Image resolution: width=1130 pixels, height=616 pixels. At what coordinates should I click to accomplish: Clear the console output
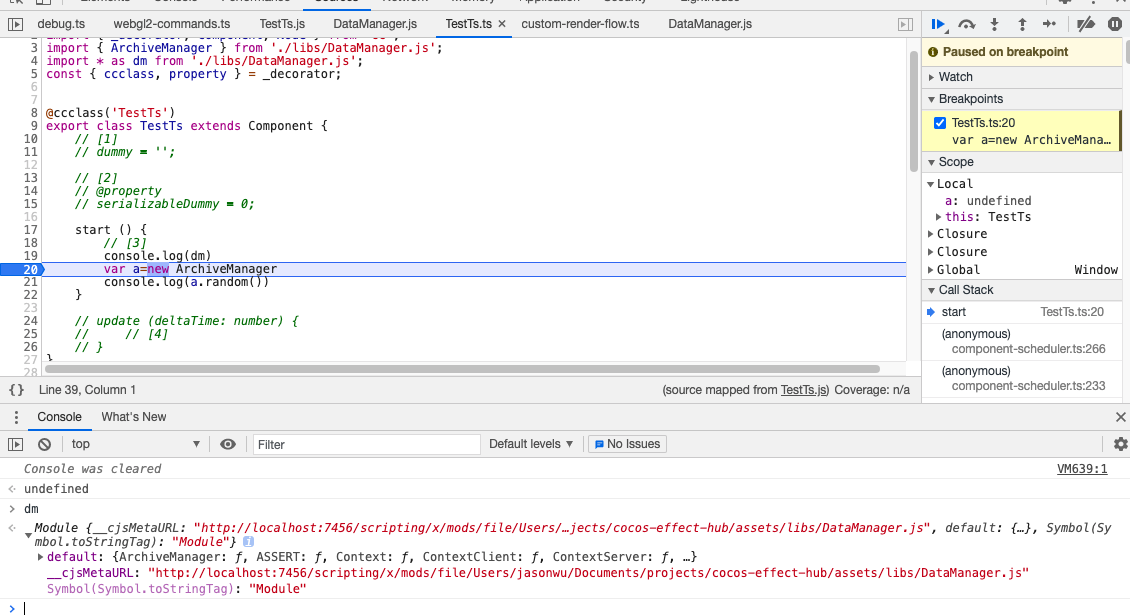click(44, 444)
